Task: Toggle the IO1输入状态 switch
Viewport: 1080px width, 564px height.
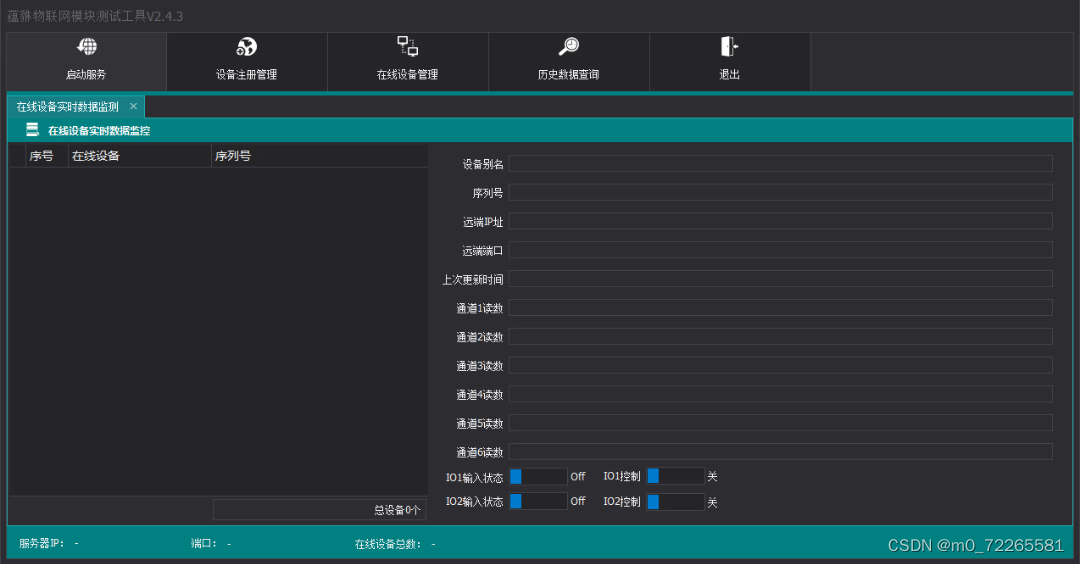Action: (538, 477)
